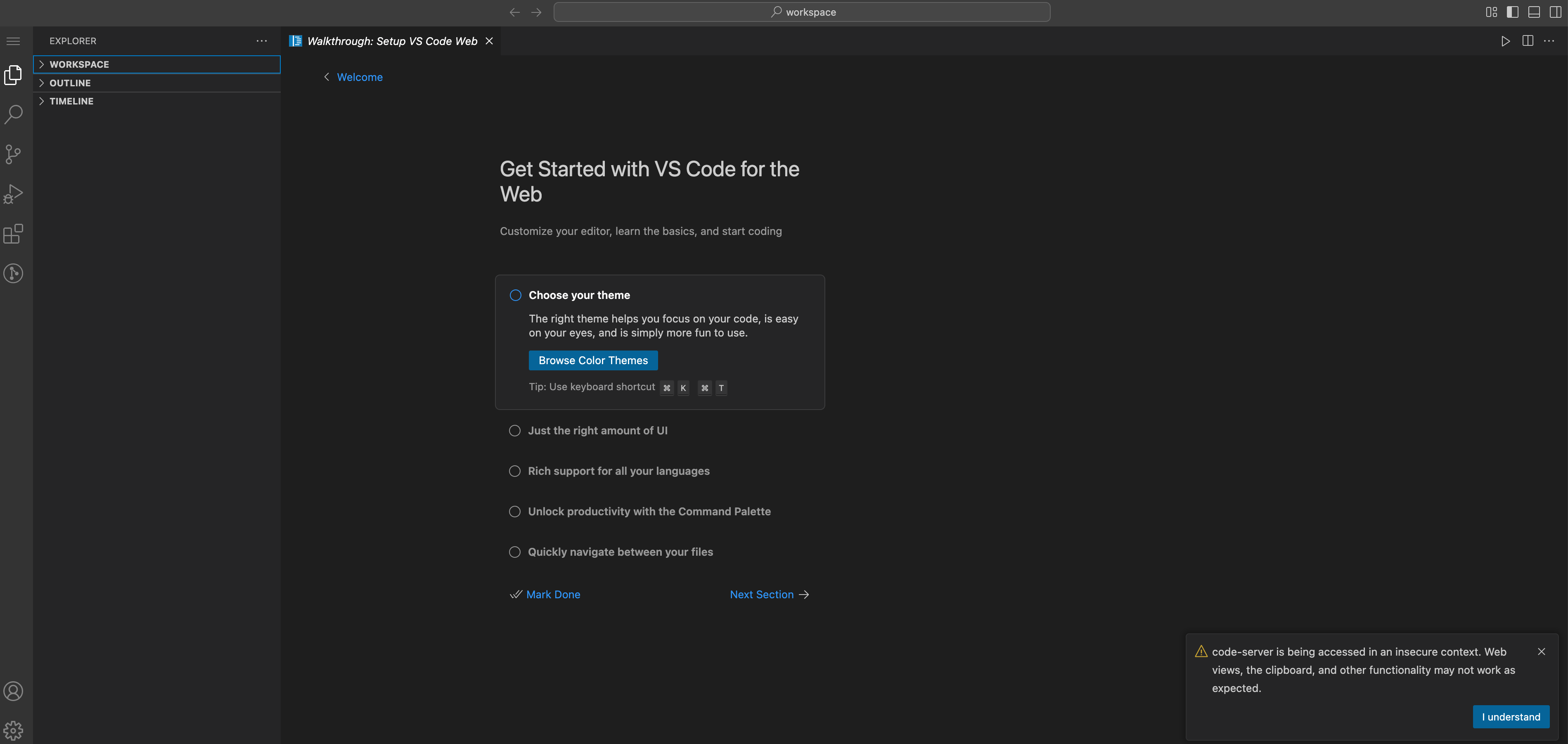Screen dimensions: 1568x744
Task: Open the Source Control view
Action: click(x=13, y=154)
